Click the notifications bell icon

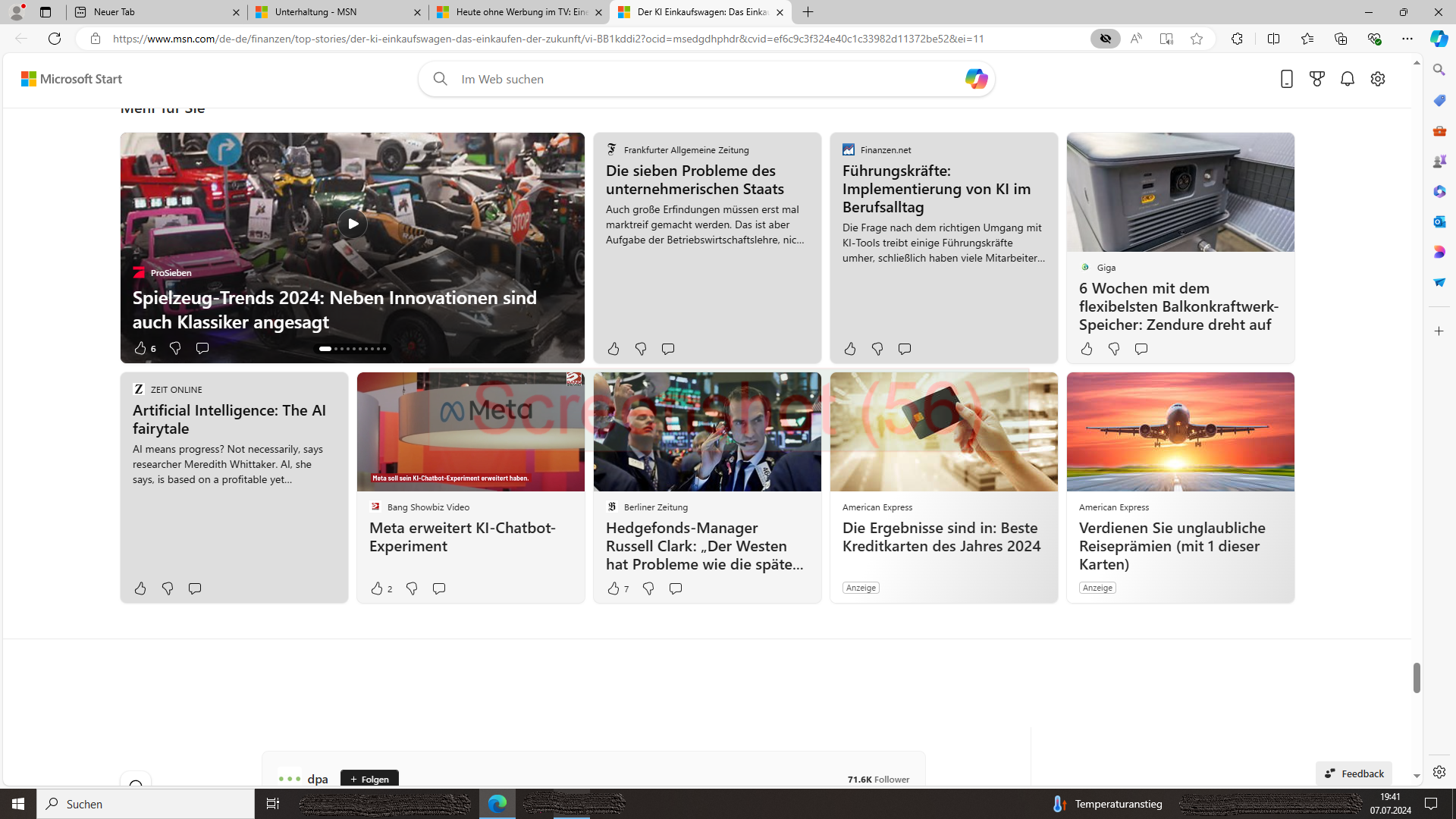[x=1348, y=79]
